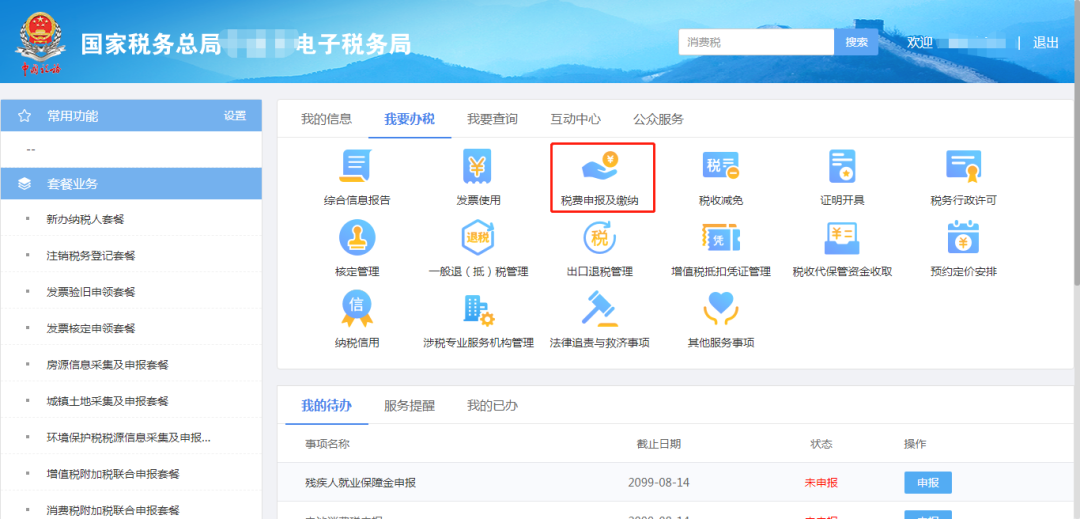Click the 状态 column header
1080x519 pixels.
(821, 444)
